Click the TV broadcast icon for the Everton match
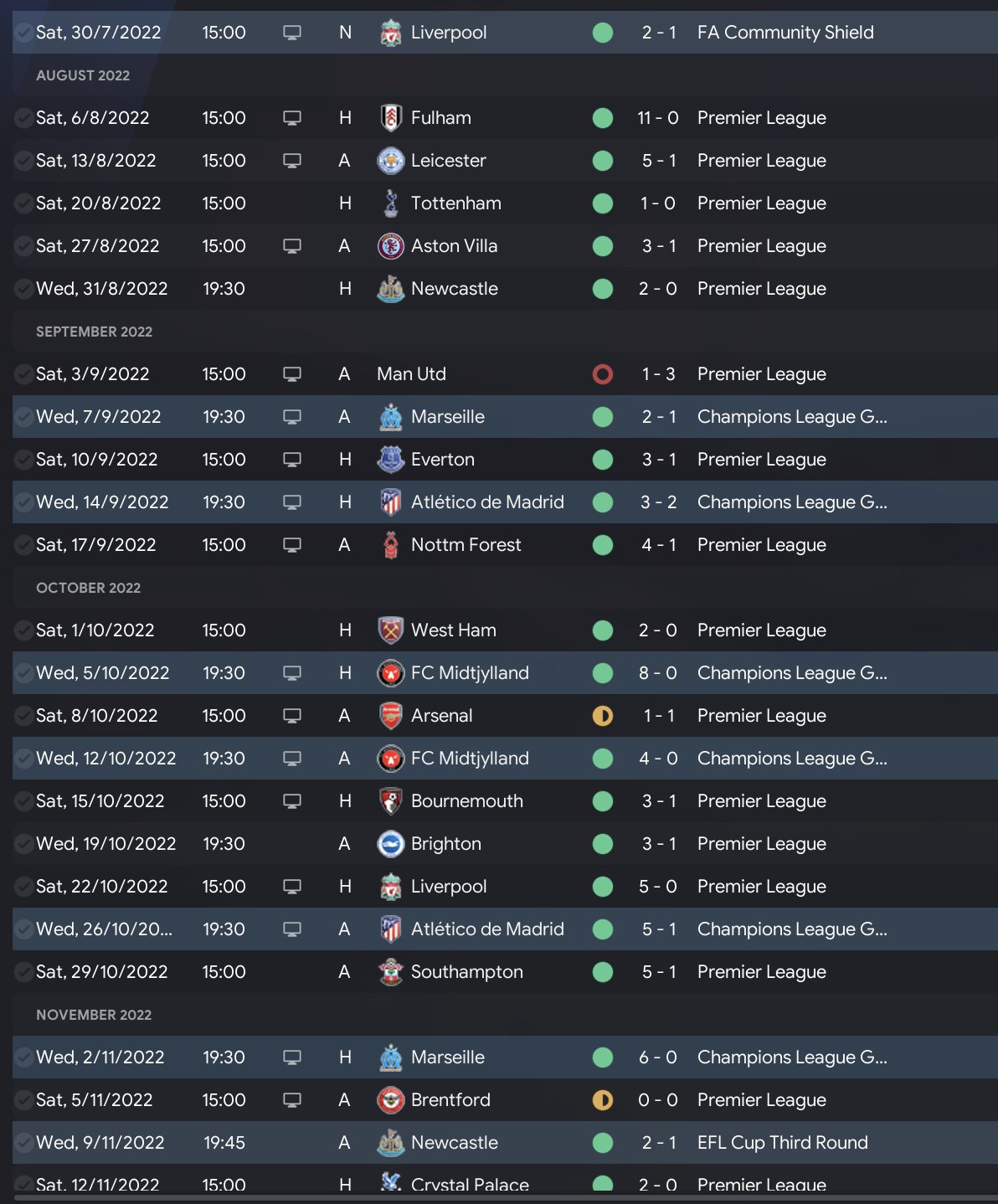The height and width of the screenshot is (1204, 998). tap(291, 460)
